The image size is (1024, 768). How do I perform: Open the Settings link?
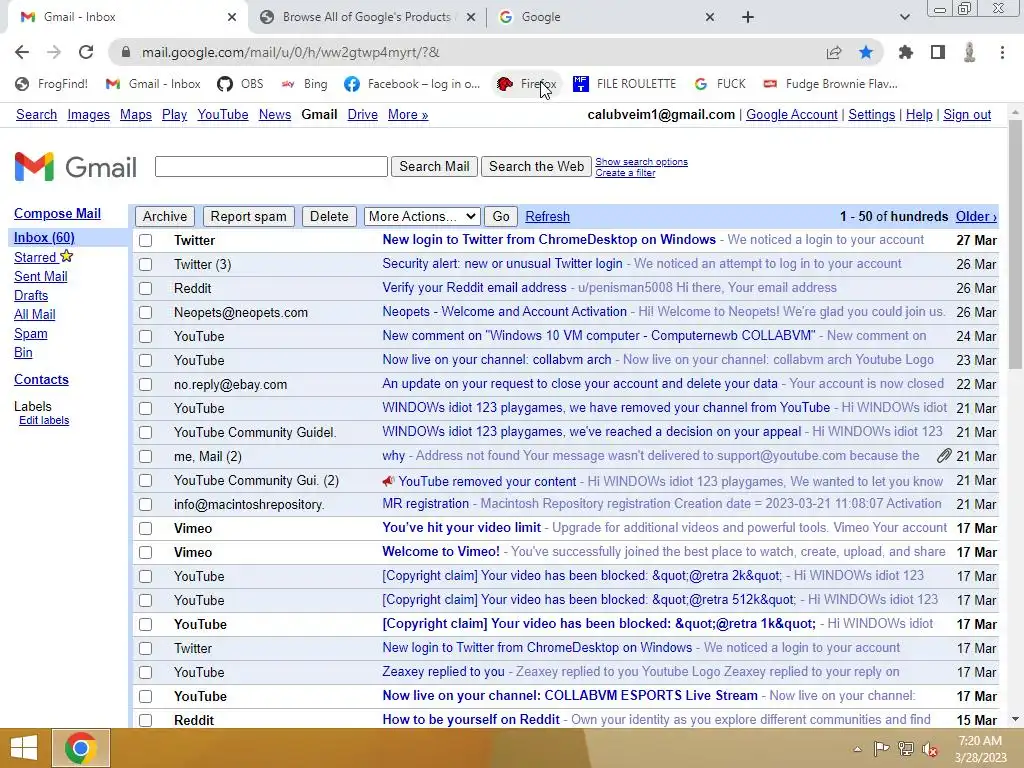click(871, 114)
